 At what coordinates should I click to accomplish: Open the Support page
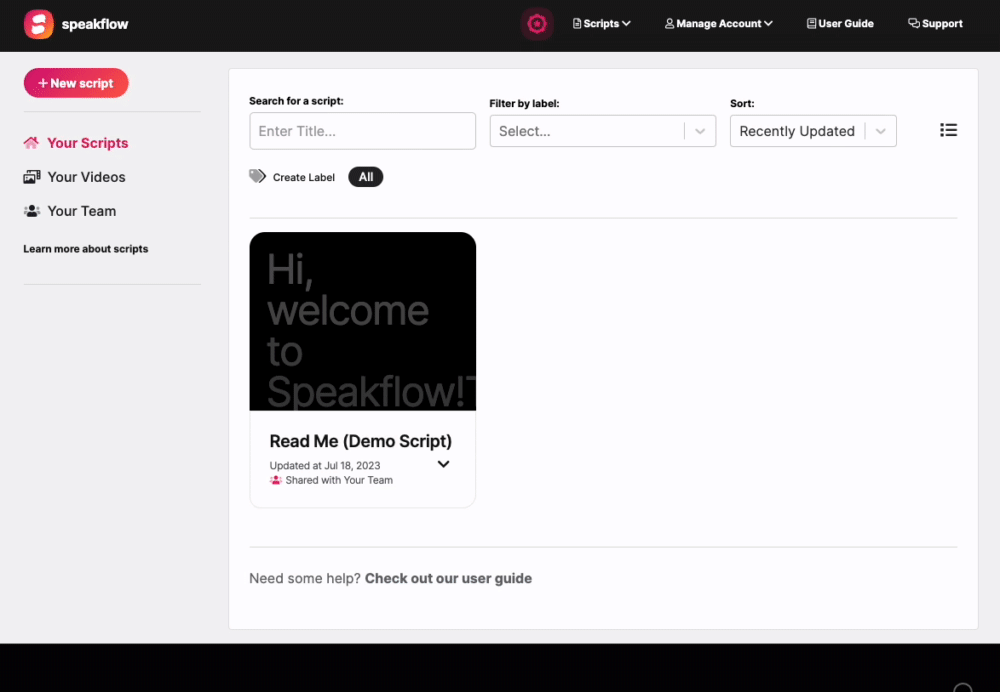[x=935, y=24]
